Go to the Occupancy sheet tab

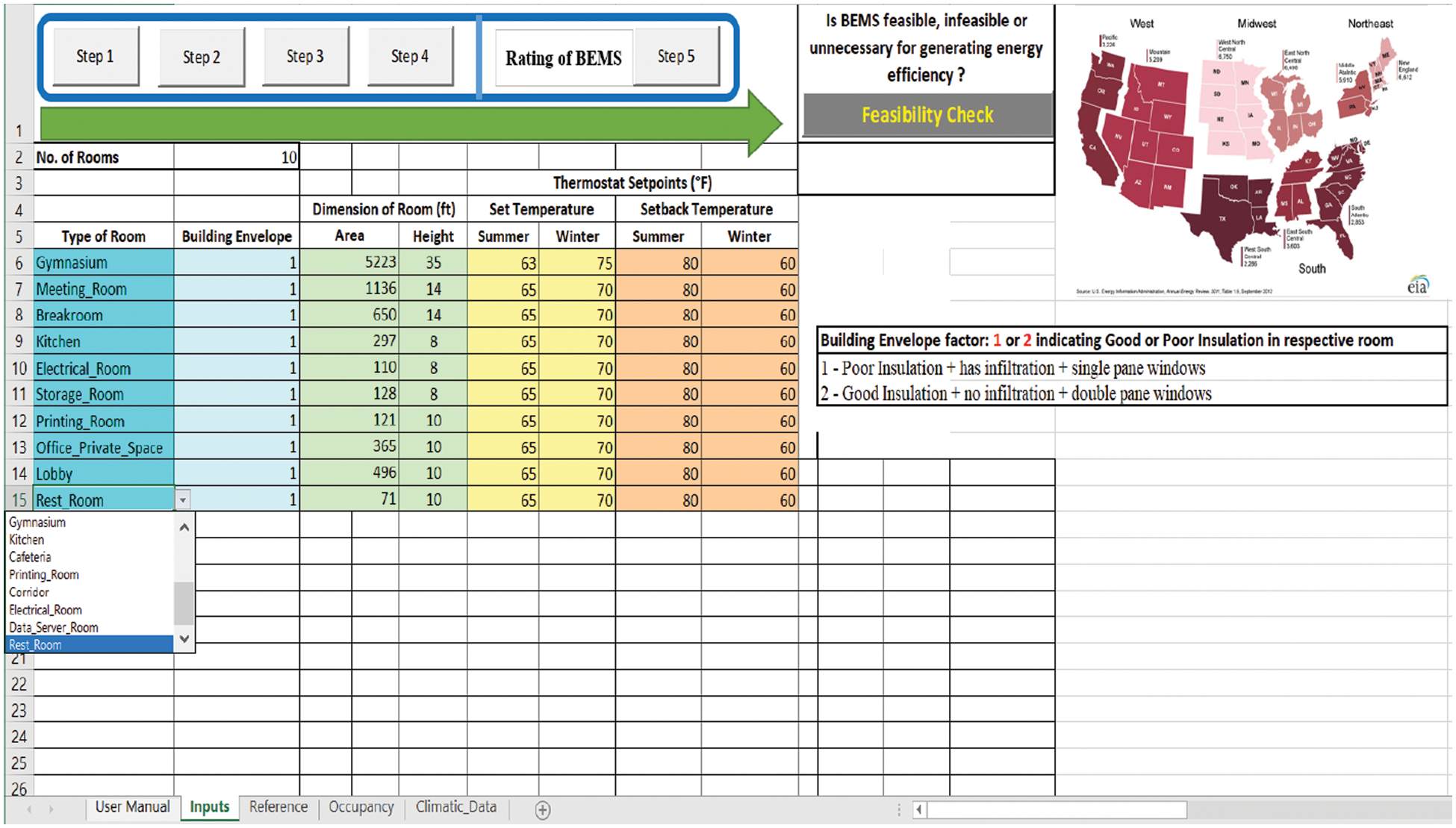click(361, 807)
